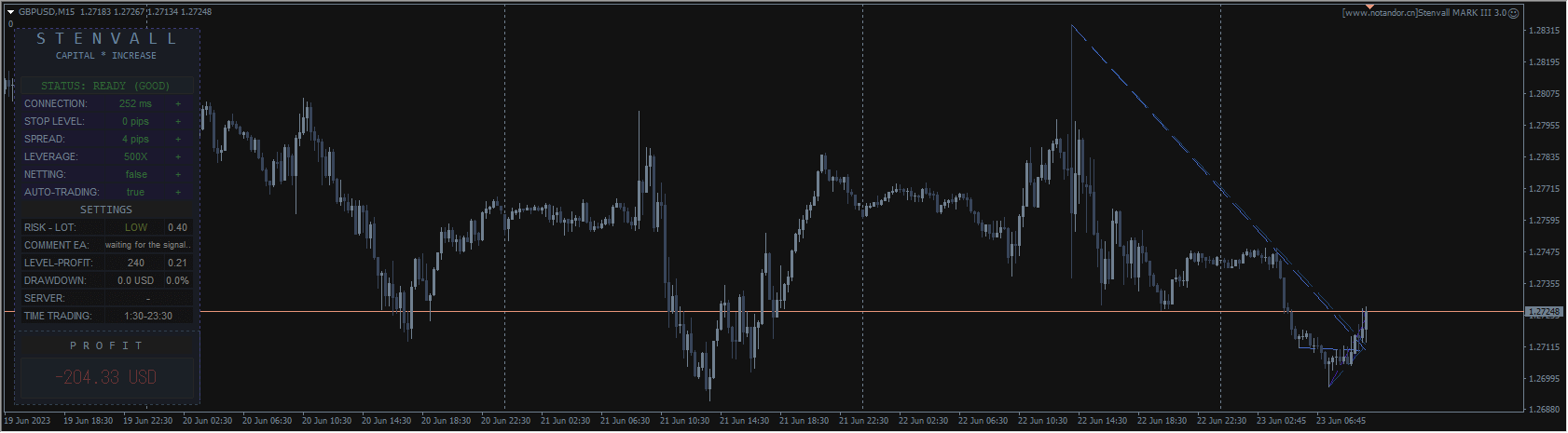Click the 1.26880 price axis label
The height and width of the screenshot is (433, 1568).
coord(1544,410)
